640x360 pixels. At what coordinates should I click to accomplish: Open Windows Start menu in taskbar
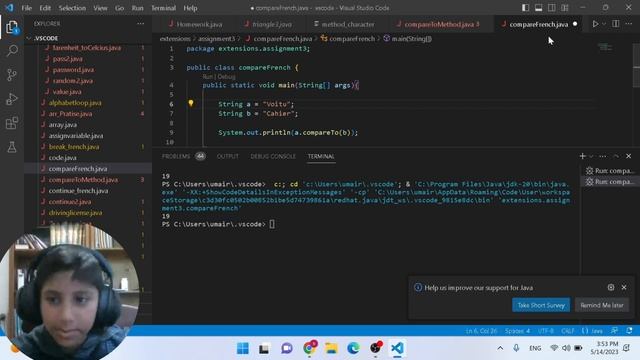click(243, 348)
